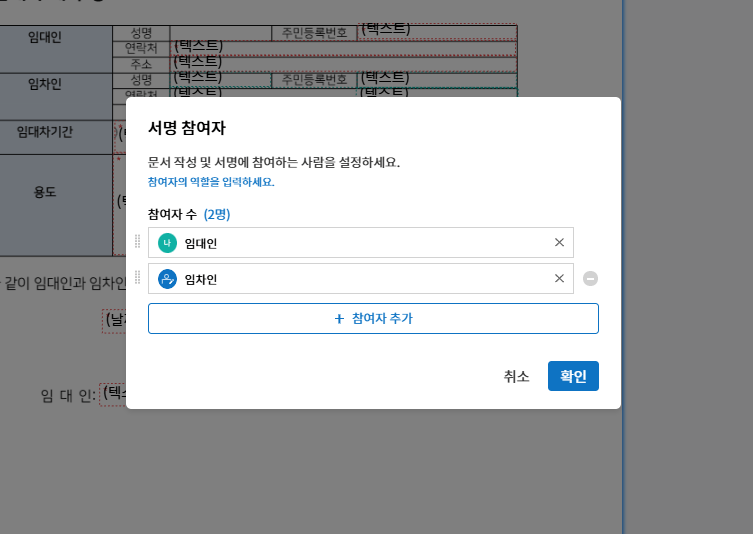Image resolution: width=753 pixels, height=534 pixels.
Task: Grab the drag handle beside 임대인 row
Action: coord(138,243)
